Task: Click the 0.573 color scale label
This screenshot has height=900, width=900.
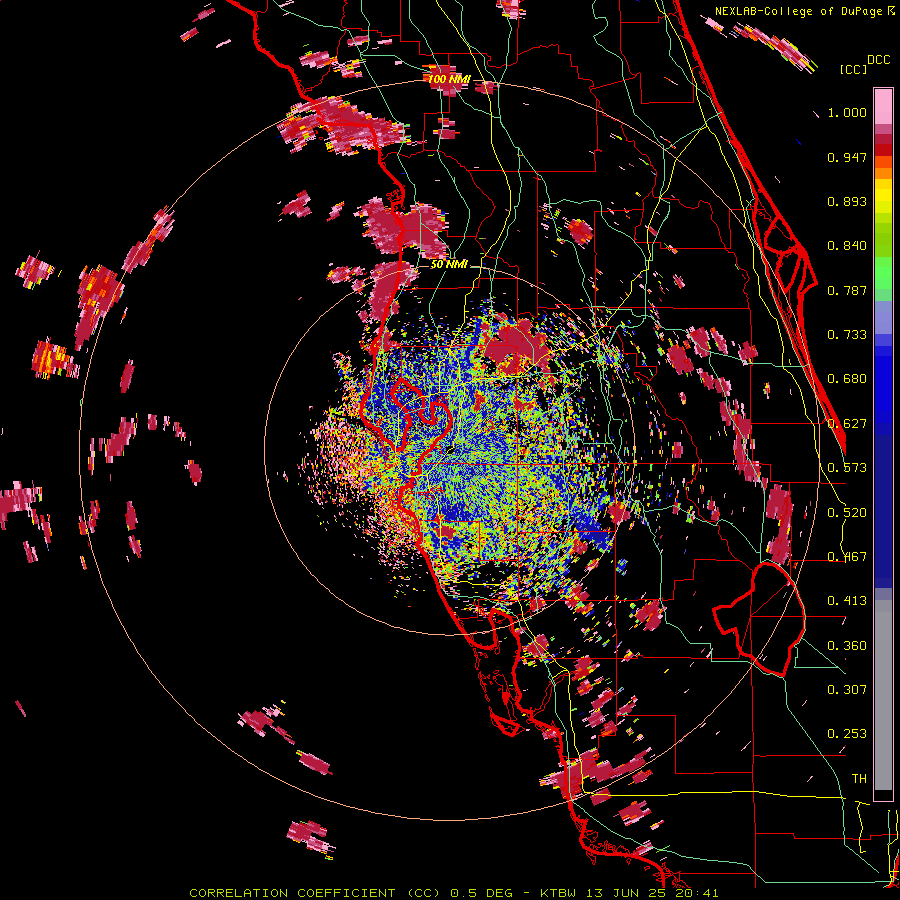Action: (847, 468)
